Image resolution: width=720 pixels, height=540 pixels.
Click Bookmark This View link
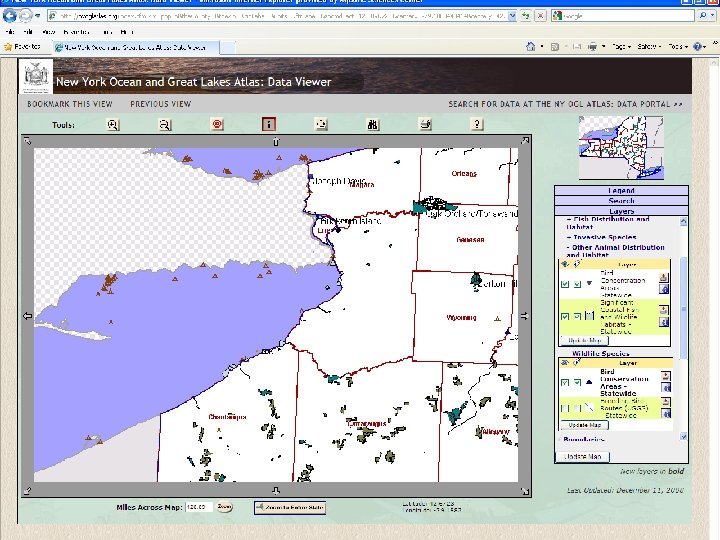point(70,104)
